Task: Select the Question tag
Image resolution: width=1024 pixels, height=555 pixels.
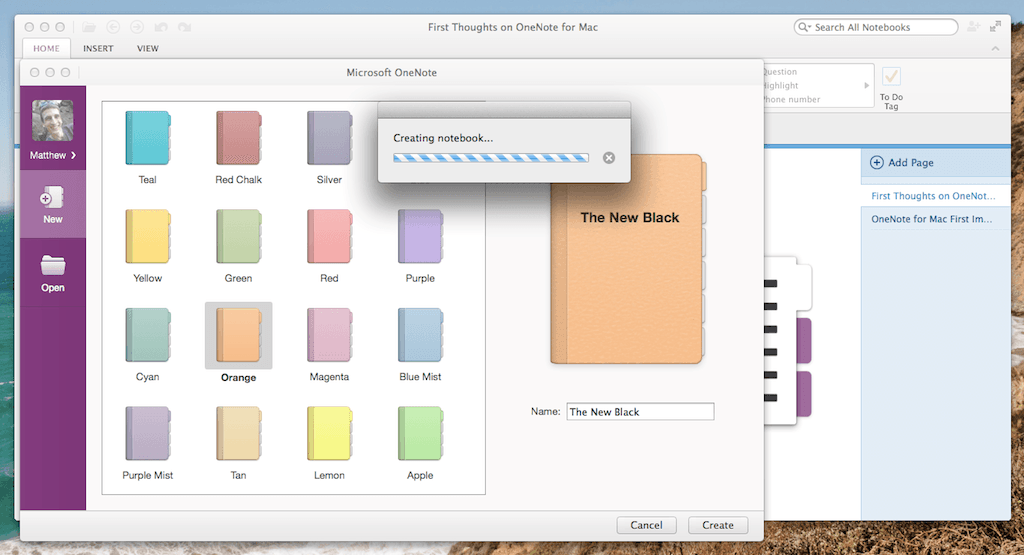Action: pyautogui.click(x=780, y=72)
